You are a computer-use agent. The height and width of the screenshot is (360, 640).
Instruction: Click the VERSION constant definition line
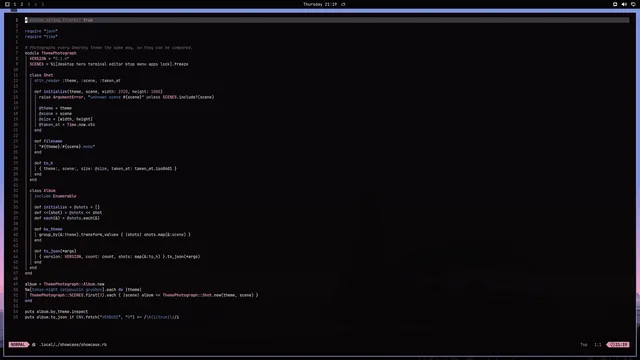click(49, 59)
